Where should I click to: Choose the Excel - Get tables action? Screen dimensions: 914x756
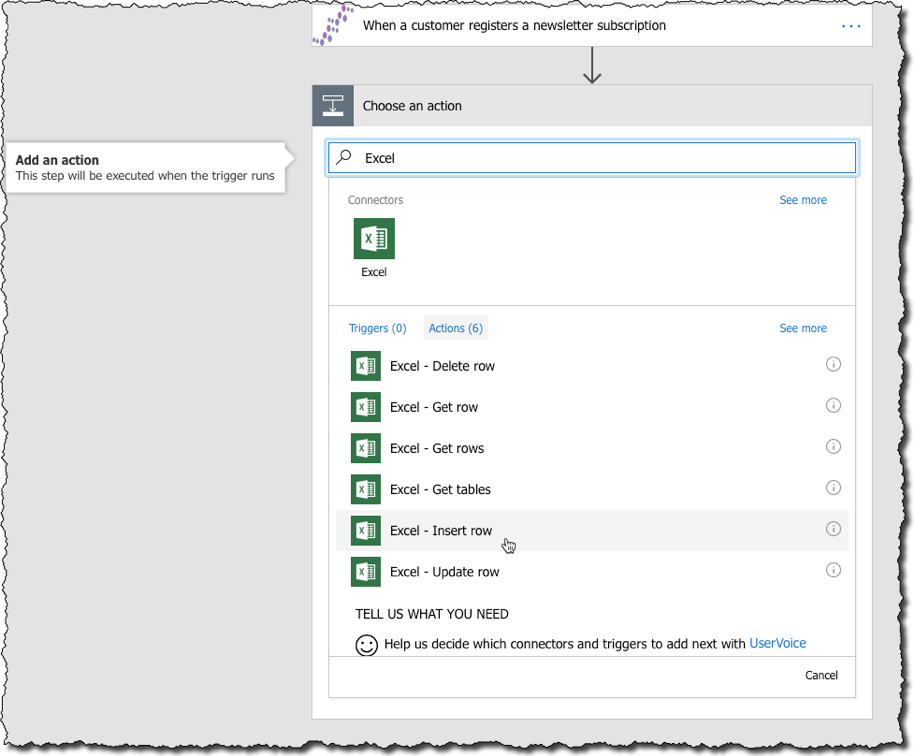592,489
